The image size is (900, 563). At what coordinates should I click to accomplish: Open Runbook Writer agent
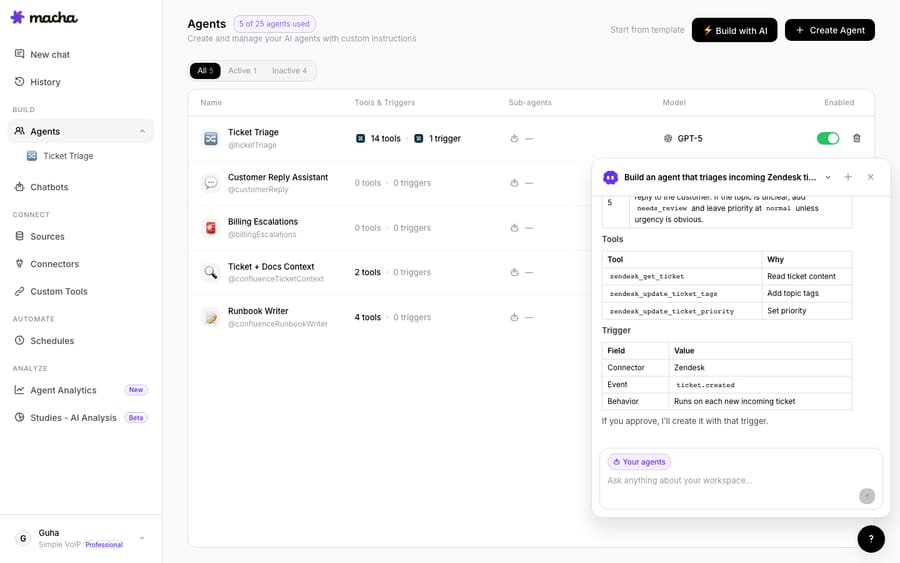(258, 311)
